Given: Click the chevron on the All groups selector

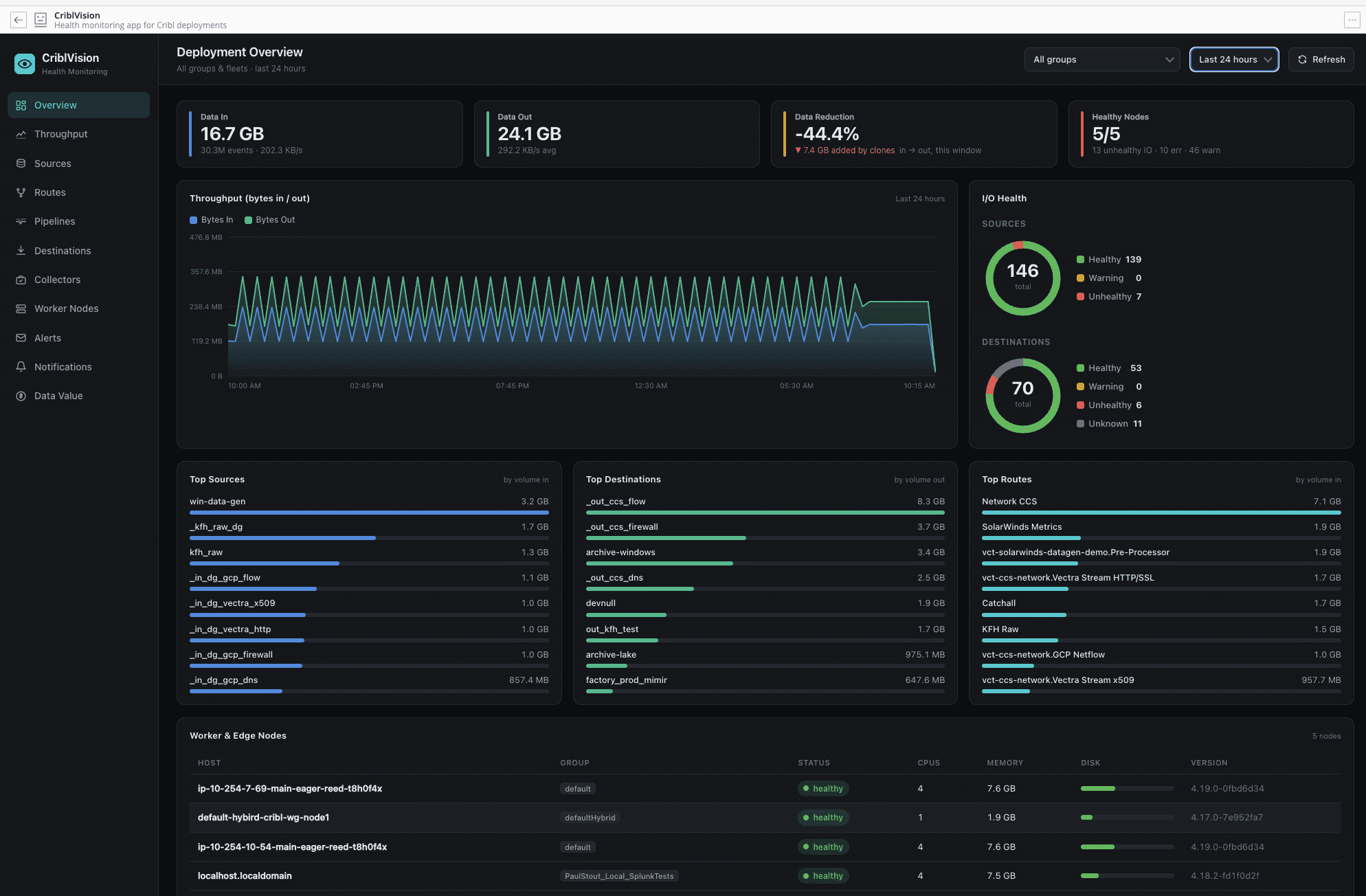Looking at the screenshot, I should tap(1169, 60).
